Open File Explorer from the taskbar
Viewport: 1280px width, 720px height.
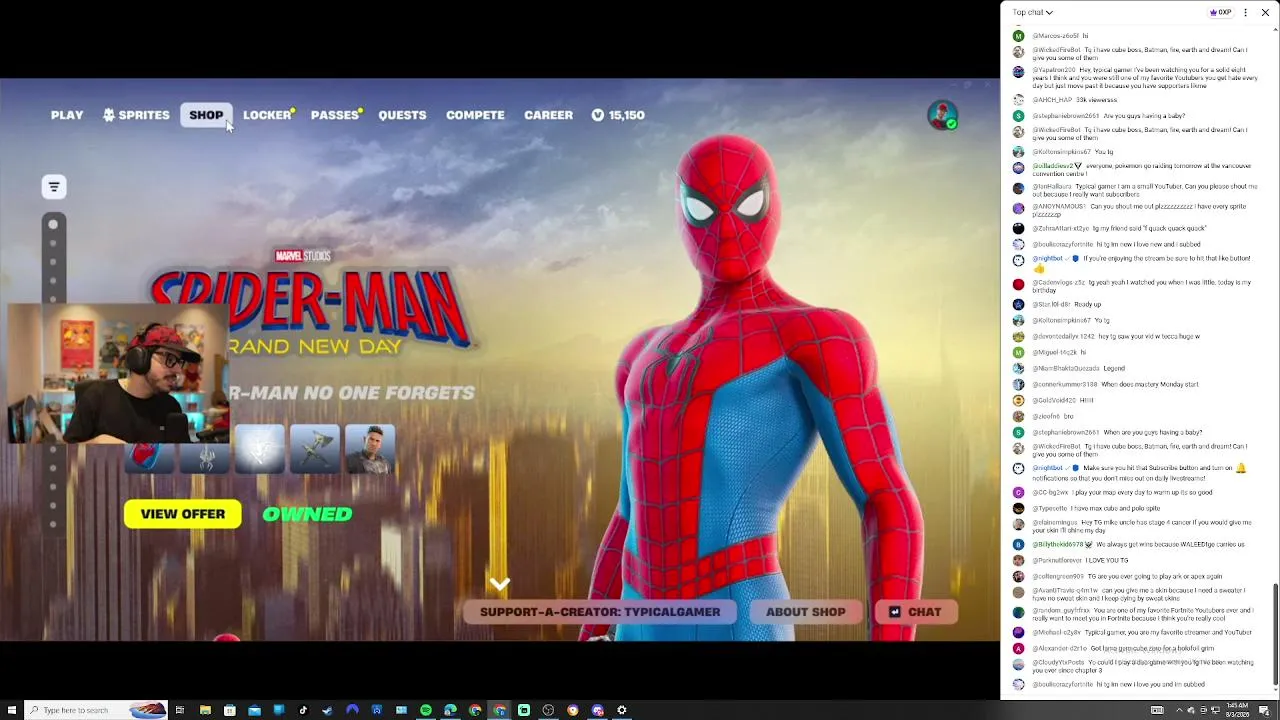tap(205, 710)
